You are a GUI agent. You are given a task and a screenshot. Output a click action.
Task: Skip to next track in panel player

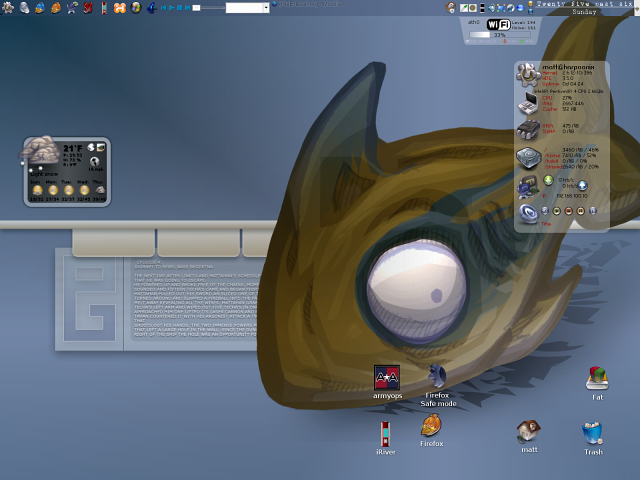(187, 8)
